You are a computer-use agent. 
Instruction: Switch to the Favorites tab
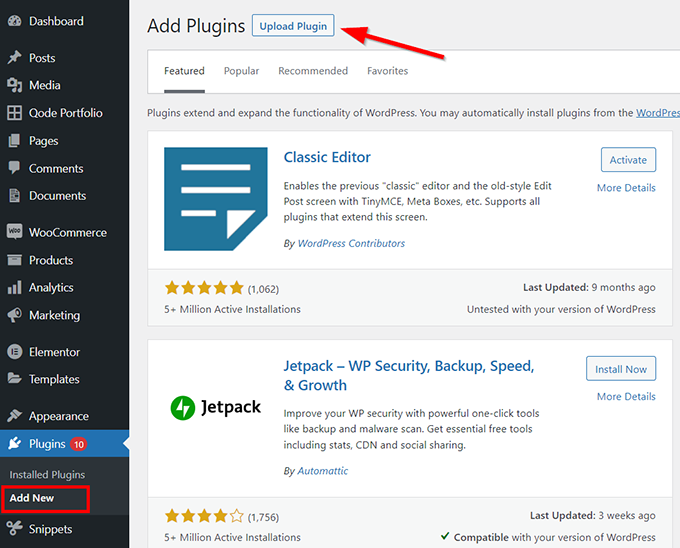pos(388,71)
